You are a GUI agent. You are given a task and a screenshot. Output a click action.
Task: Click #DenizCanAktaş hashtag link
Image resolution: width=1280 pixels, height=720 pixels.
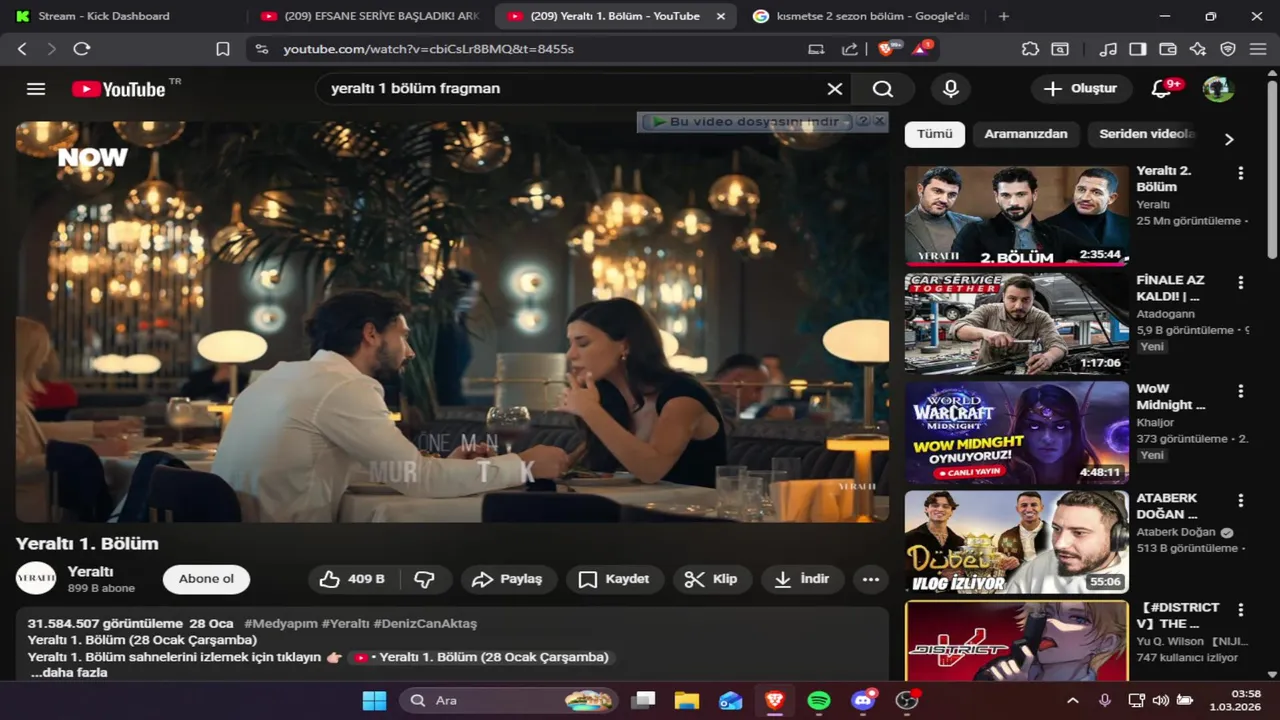pyautogui.click(x=425, y=623)
